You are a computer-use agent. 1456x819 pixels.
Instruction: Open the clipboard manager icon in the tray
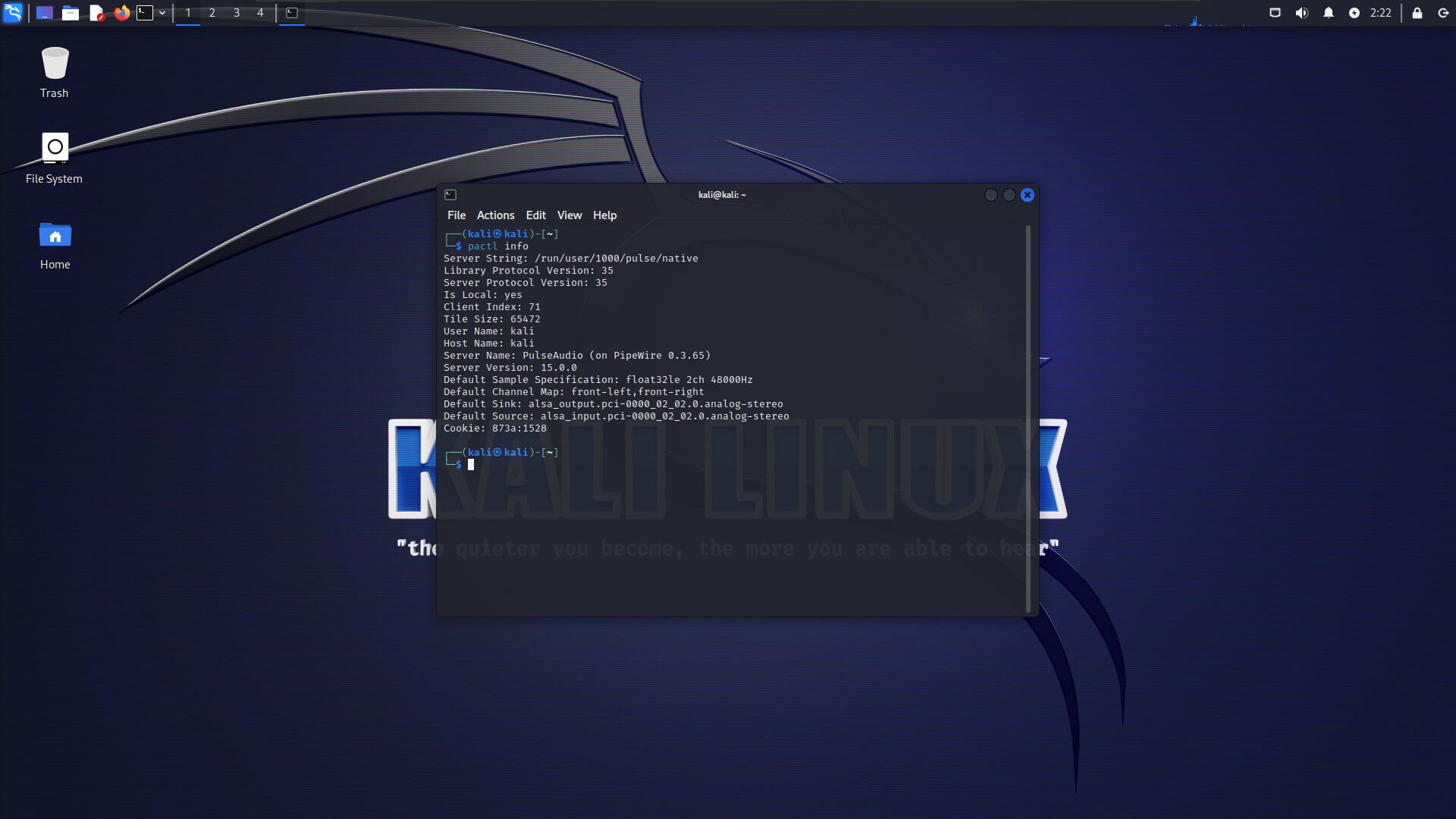point(1273,12)
